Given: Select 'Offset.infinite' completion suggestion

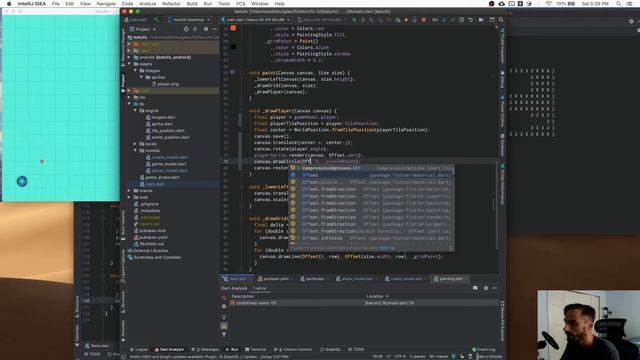Looking at the screenshot, I should click(x=371, y=238).
